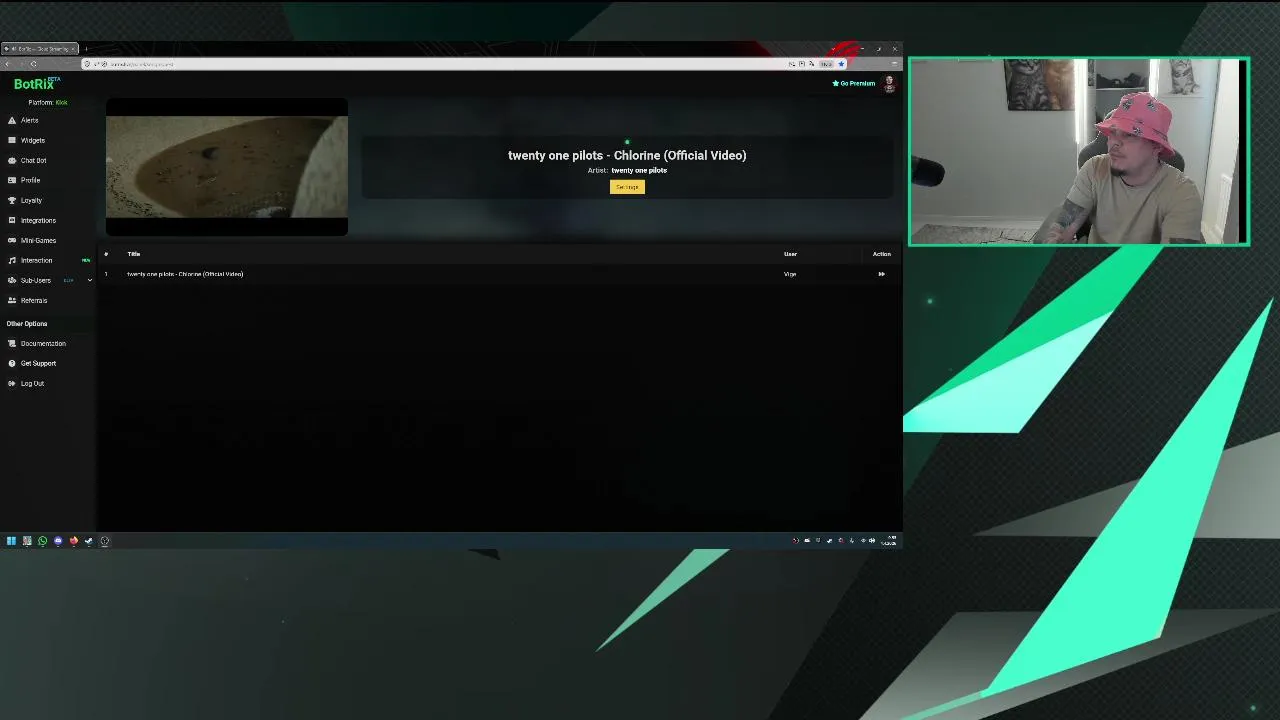The image size is (1280, 720).
Task: Open Documentation under Other Options
Action: click(43, 343)
